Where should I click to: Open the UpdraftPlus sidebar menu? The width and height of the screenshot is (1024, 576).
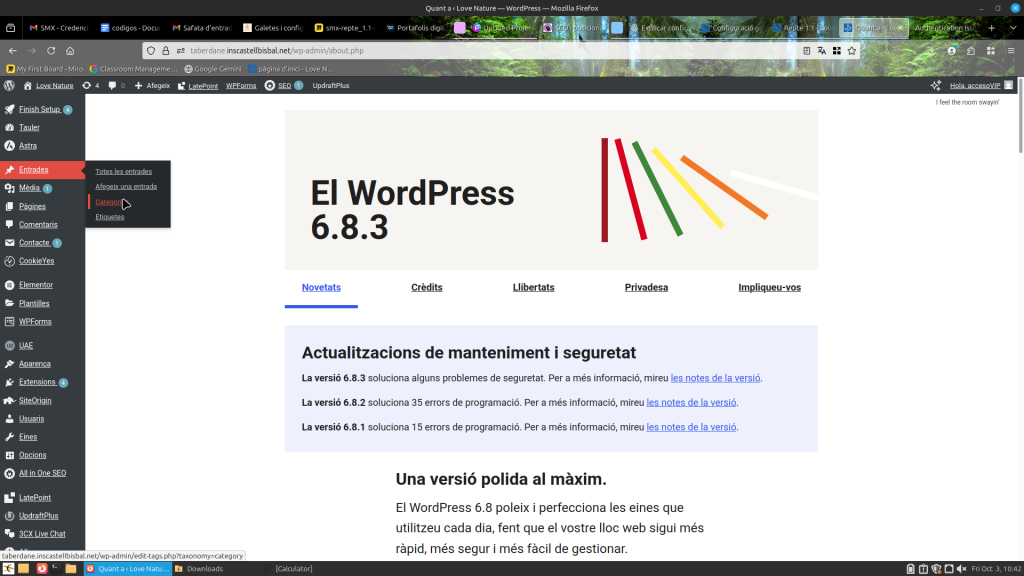tap(38, 516)
